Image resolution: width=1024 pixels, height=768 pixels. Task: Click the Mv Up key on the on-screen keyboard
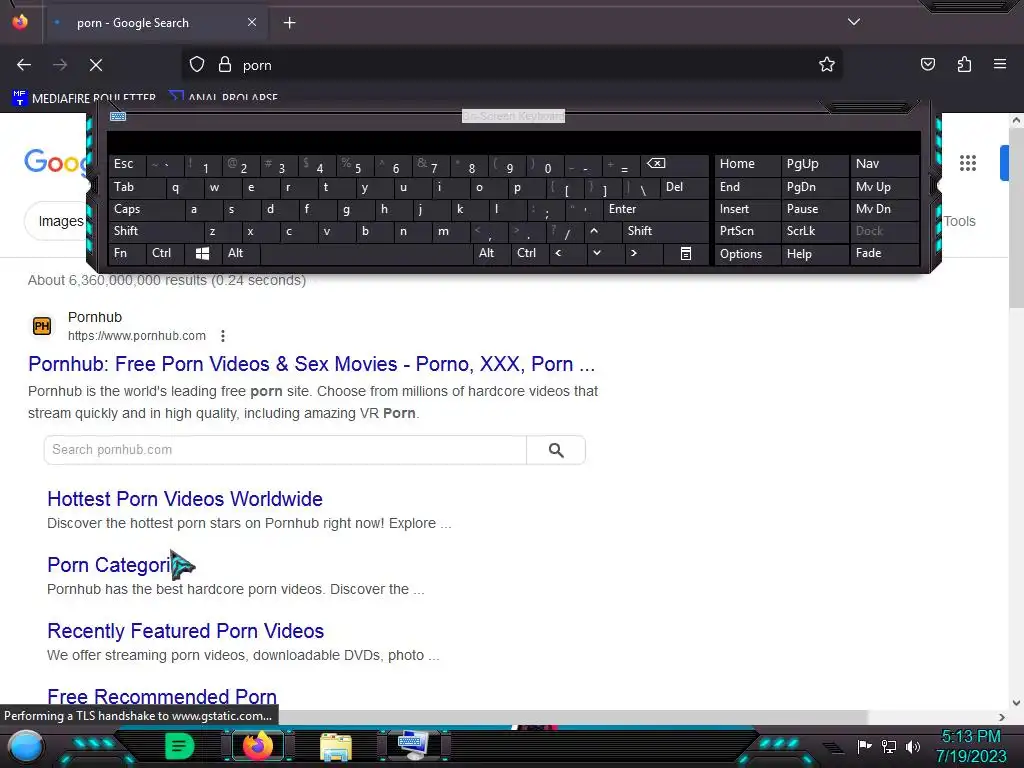click(x=884, y=187)
